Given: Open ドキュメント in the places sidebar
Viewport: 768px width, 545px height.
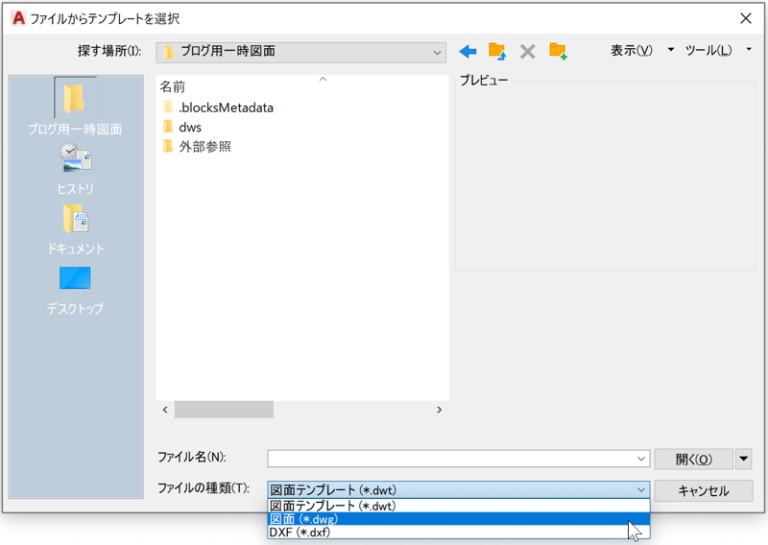Looking at the screenshot, I should 75,227.
